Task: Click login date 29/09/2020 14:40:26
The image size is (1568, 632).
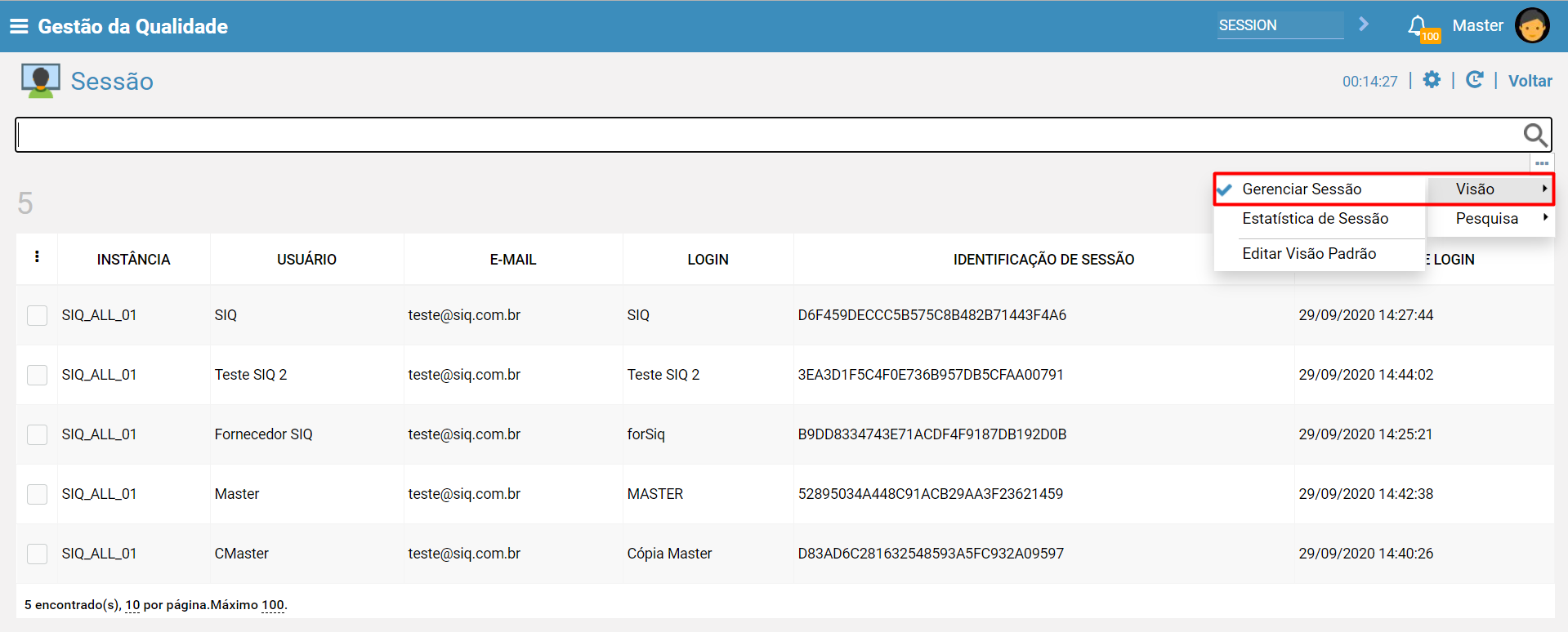Action: coord(1365,554)
